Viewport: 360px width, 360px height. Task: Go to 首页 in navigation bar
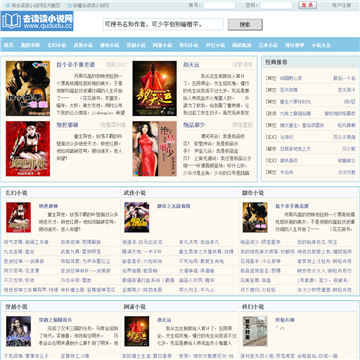click(8, 45)
